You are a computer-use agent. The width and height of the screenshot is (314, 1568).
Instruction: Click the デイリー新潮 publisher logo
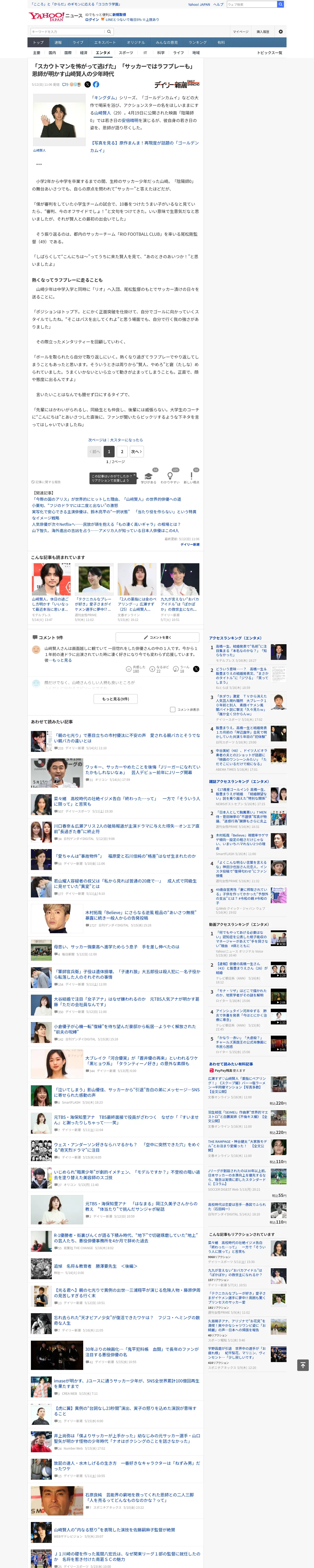(177, 85)
